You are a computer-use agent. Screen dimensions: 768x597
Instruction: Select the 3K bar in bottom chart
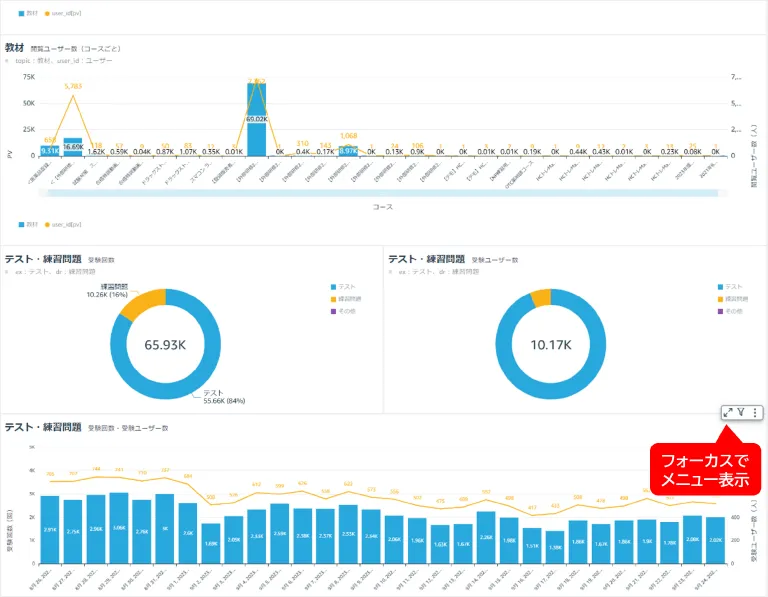(x=165, y=528)
